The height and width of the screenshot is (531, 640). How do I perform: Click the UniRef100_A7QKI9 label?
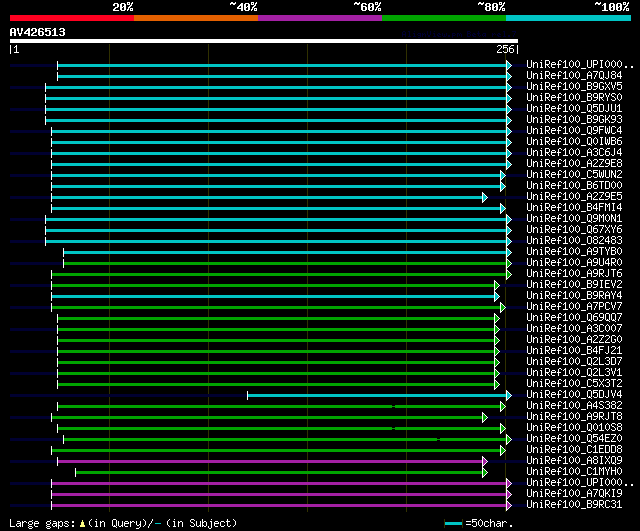pyautogui.click(x=574, y=494)
